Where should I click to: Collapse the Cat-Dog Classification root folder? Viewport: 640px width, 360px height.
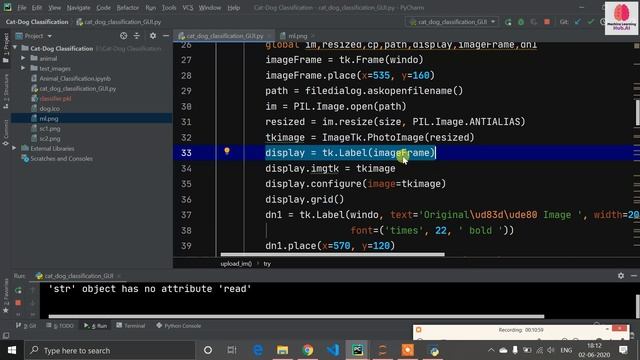15,48
